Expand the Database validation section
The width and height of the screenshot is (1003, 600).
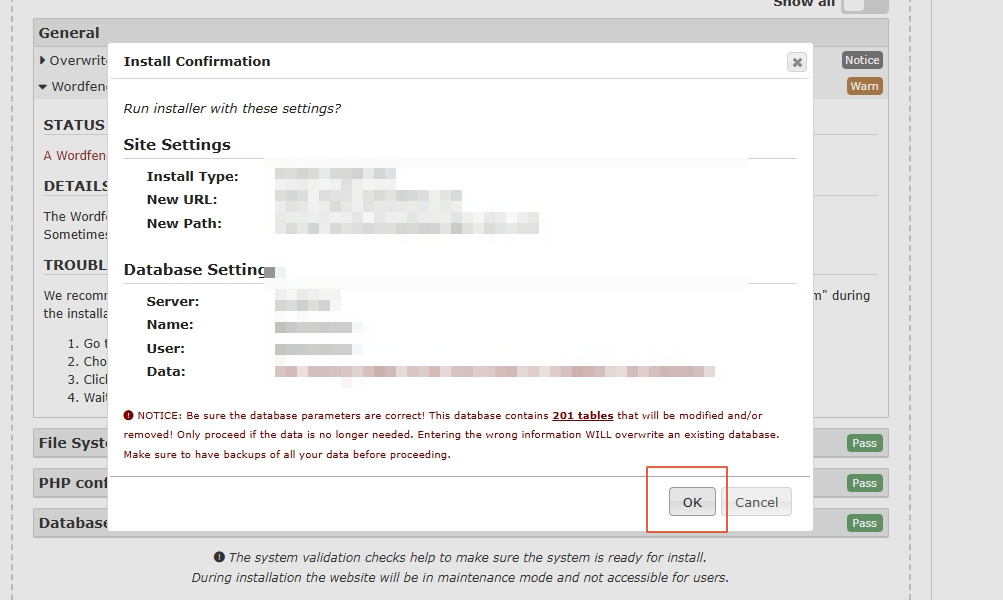[x=72, y=523]
